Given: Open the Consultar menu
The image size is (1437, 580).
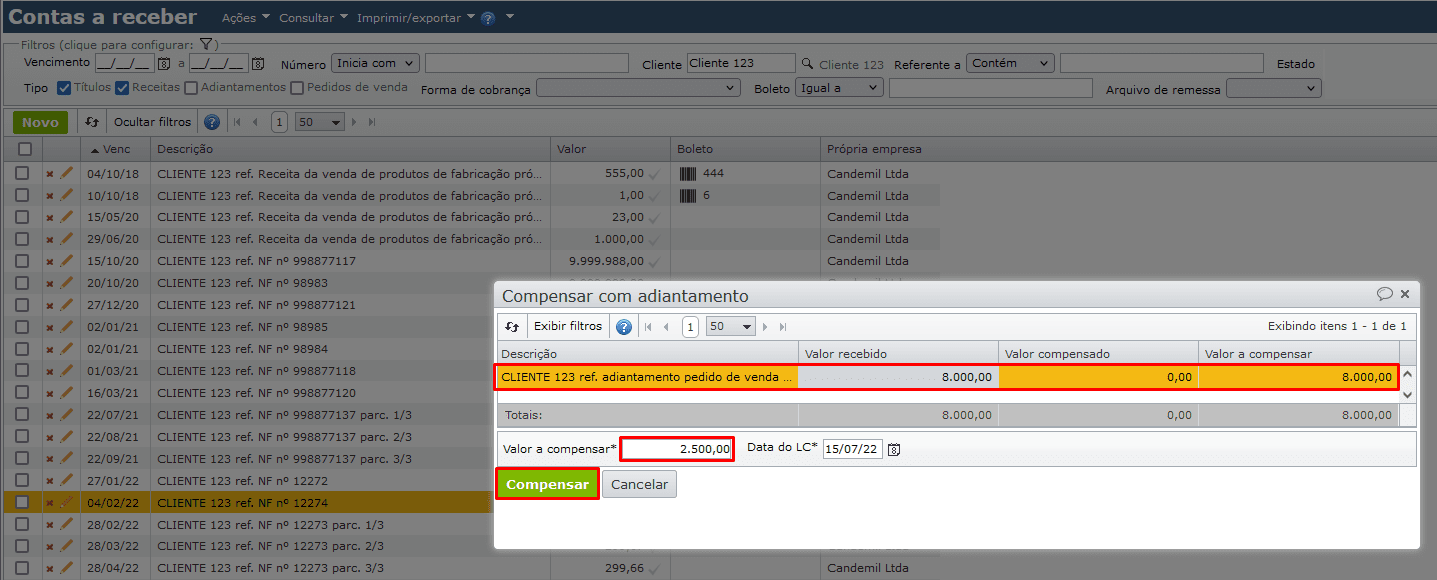Looking at the screenshot, I should coord(313,18).
